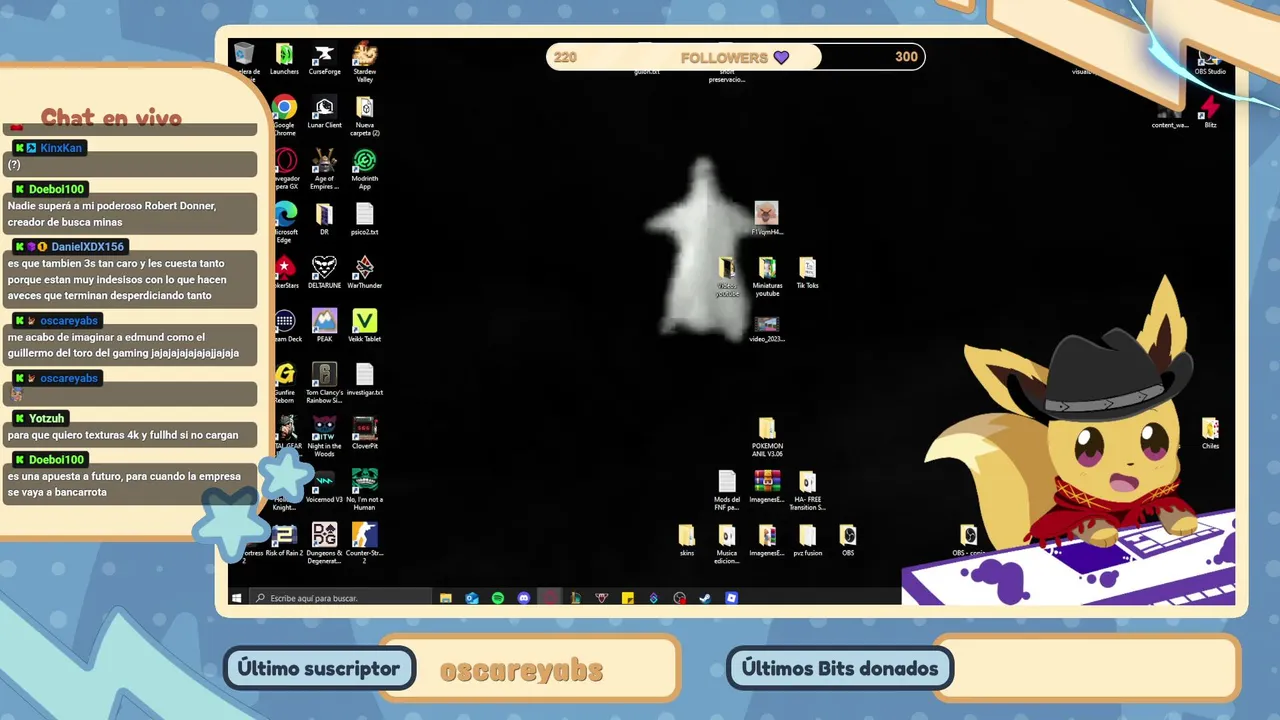Launch the CurseForge desktop shortcut
This screenshot has width=1280, height=720.
click(324, 58)
